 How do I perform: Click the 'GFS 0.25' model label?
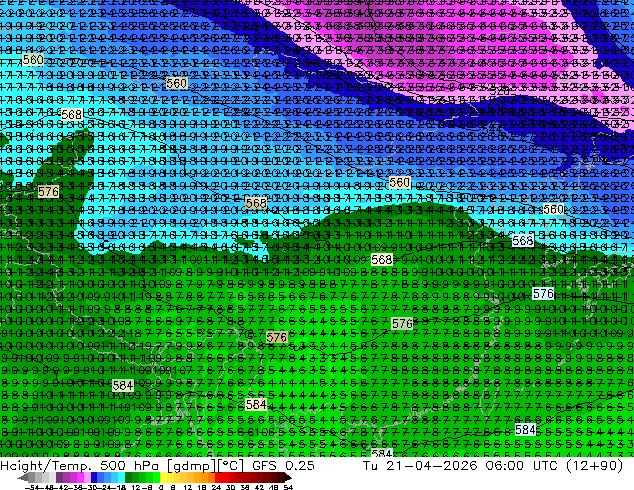coord(283,466)
